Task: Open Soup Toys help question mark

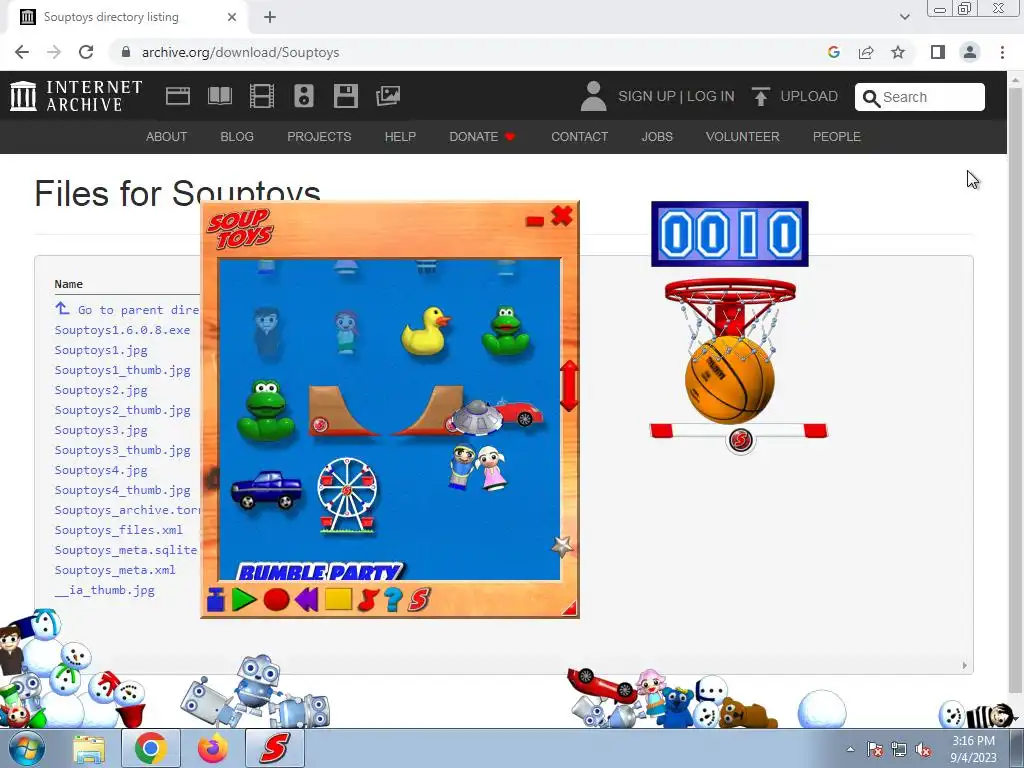Action: tap(392, 600)
